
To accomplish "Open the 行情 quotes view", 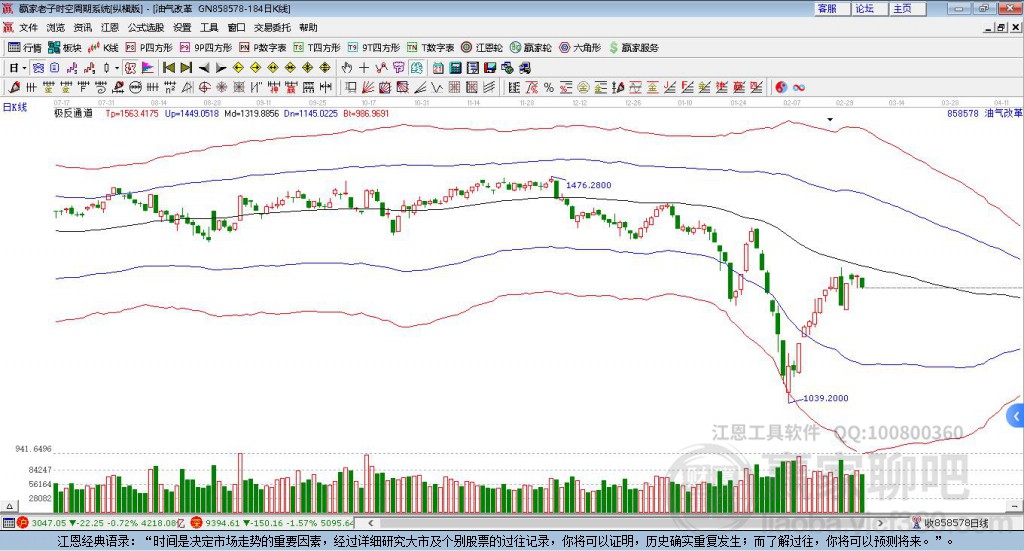I will pos(25,48).
